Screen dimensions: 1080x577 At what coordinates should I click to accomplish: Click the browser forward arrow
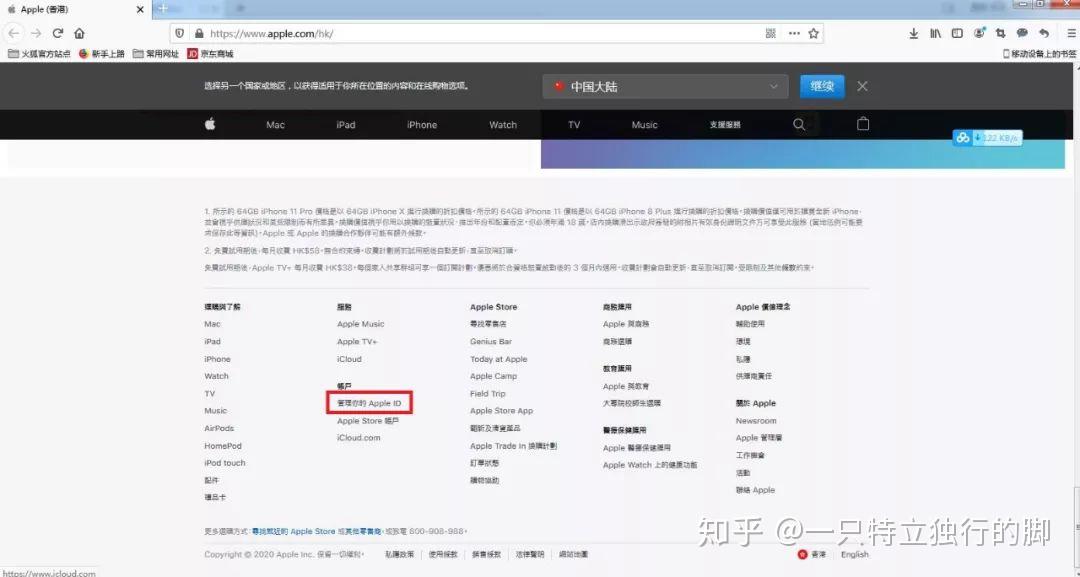pyautogui.click(x=36, y=33)
